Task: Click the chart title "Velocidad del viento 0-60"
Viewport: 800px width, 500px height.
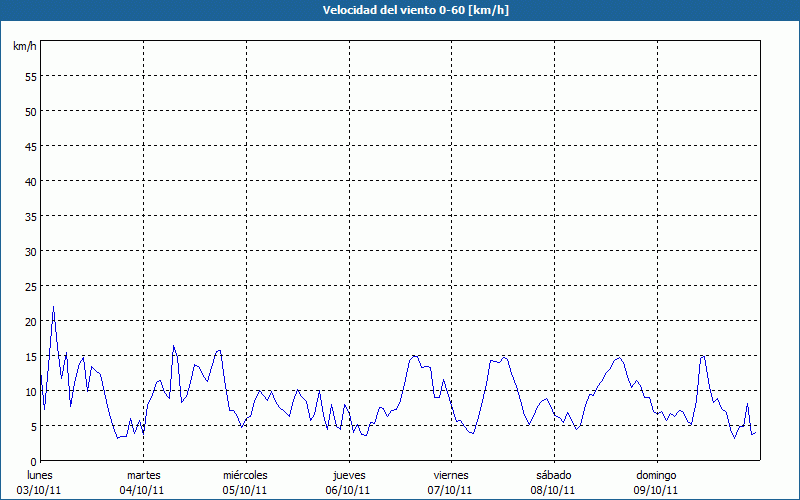Action: [399, 10]
